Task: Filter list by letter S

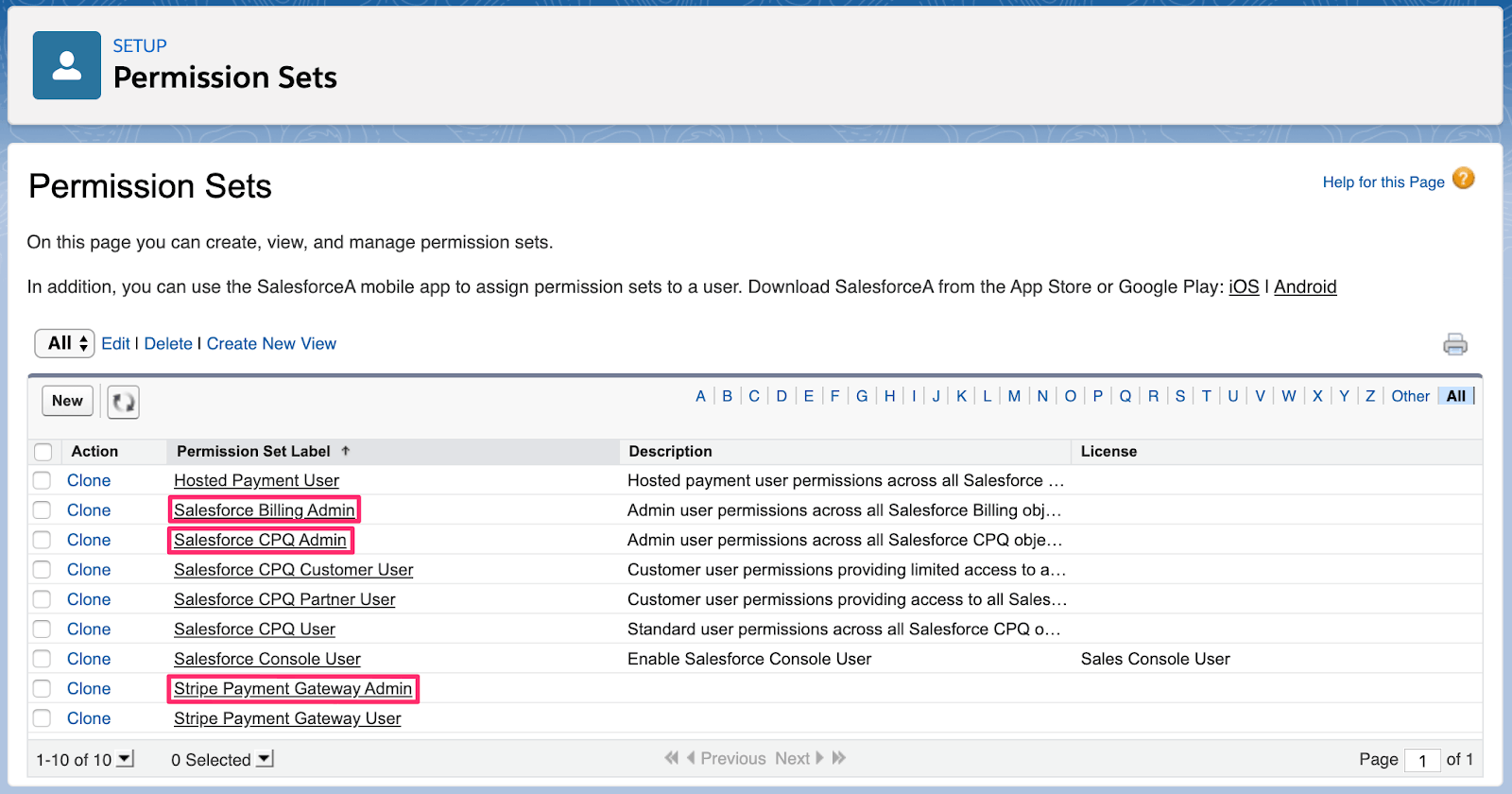Action: pos(1180,396)
